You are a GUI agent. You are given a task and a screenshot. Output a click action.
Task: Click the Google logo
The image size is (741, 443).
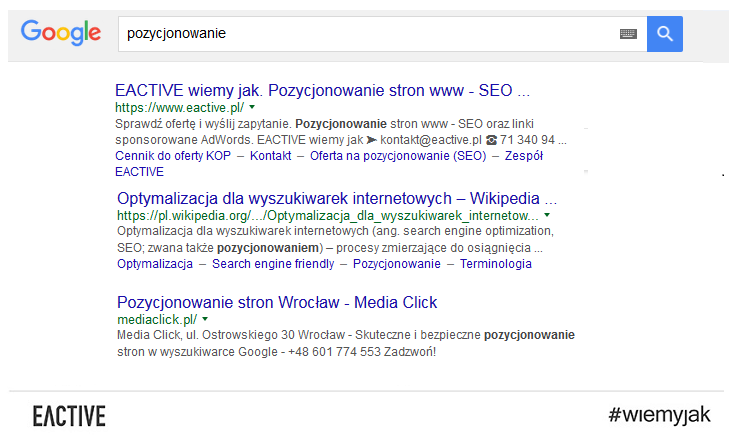pos(61,33)
